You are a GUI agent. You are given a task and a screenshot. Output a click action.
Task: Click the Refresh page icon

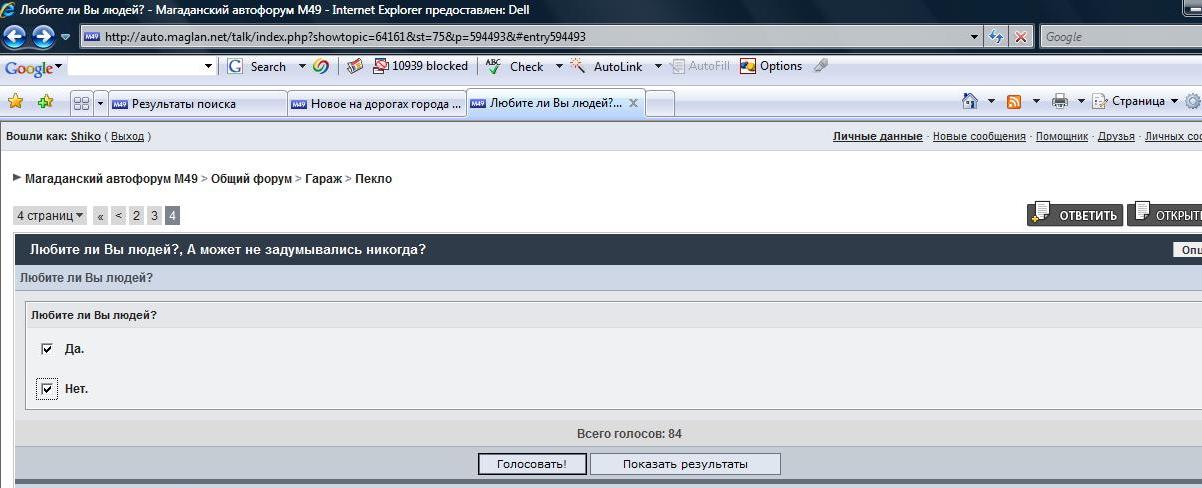click(x=996, y=37)
